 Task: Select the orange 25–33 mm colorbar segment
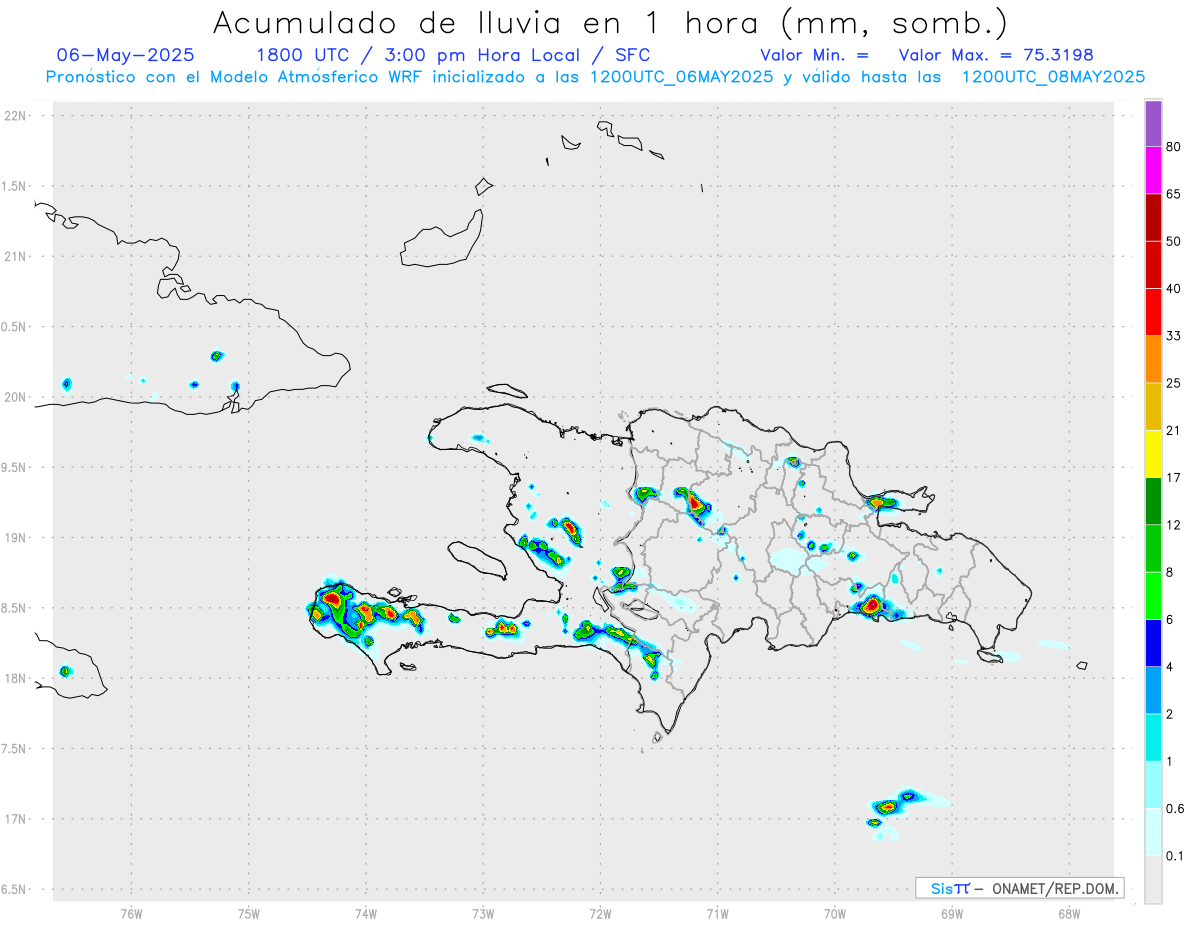coord(1153,359)
